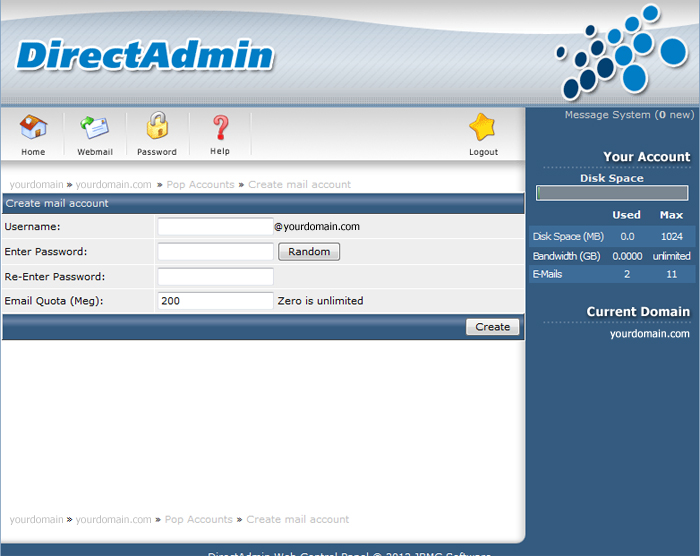
Task: Click the Bandwidth used value 0.0000
Action: 627,256
